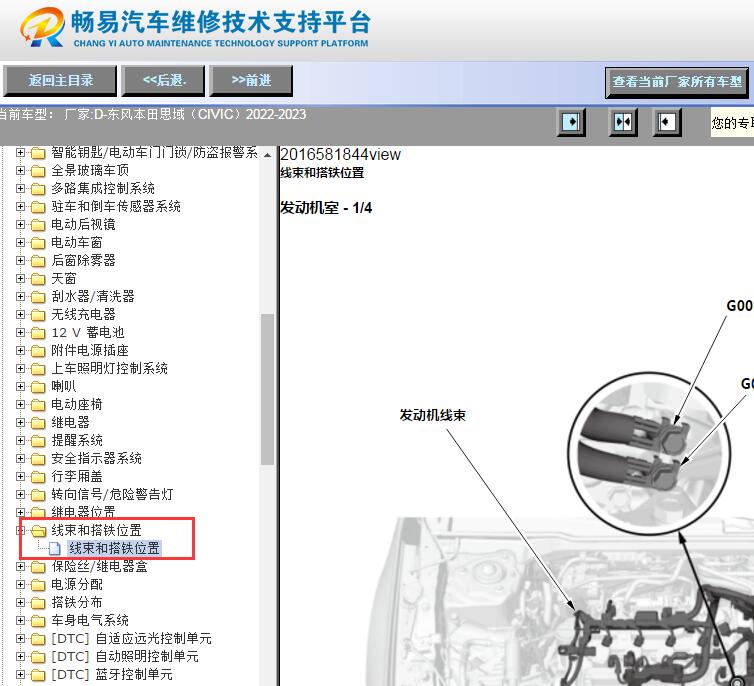
Task: Click the 返回主目录 button
Action: tap(60, 81)
